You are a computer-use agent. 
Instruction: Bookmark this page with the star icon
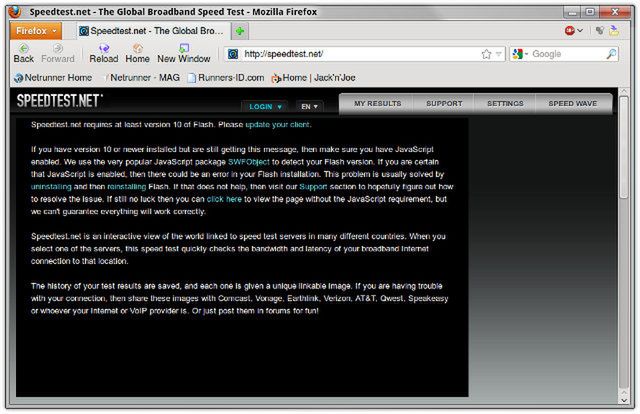coord(486,54)
